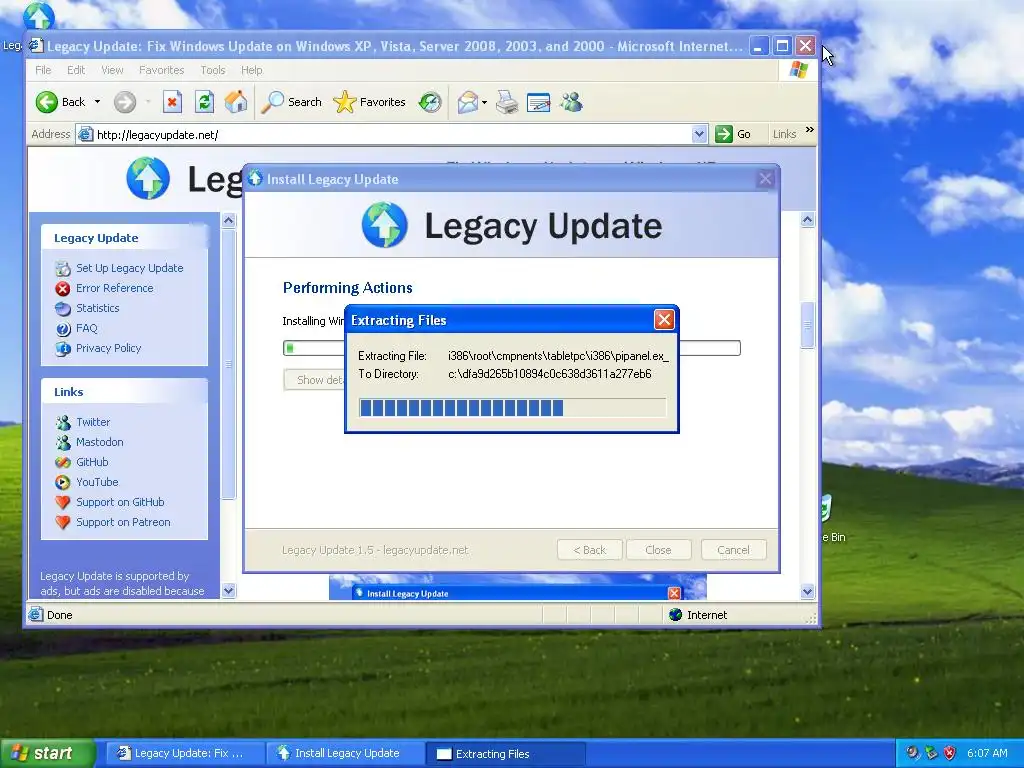Click the blue extraction progress bar
The height and width of the screenshot is (768, 1024).
512,408
